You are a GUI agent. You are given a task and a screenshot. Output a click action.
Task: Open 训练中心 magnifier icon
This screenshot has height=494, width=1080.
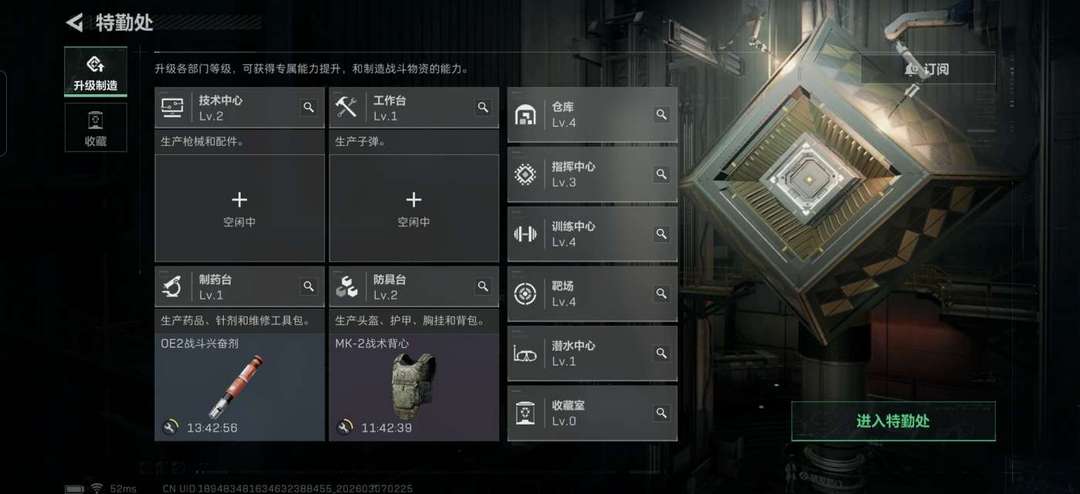661,234
